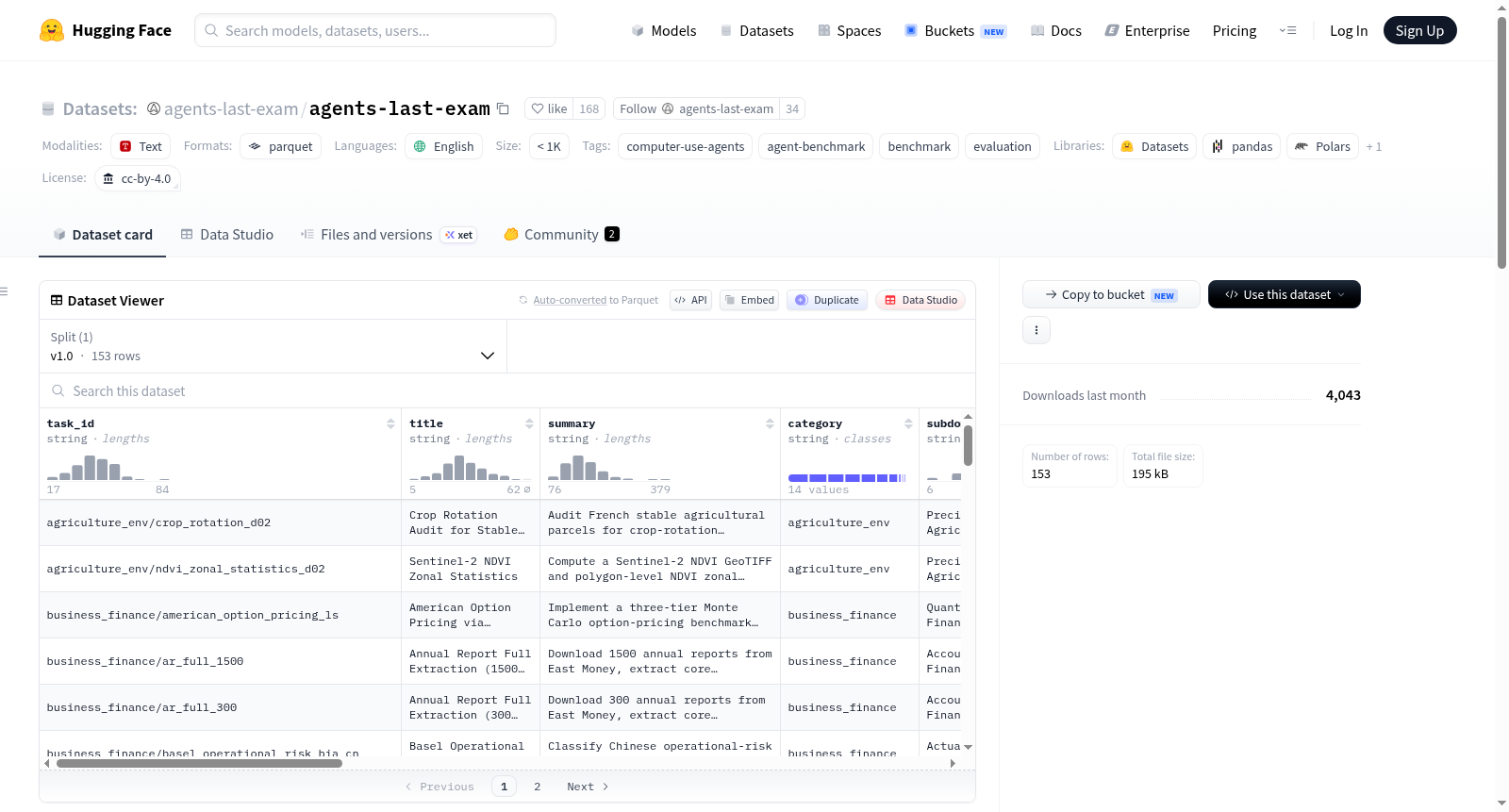
Task: Open the pandas library tag
Action: click(x=1241, y=146)
